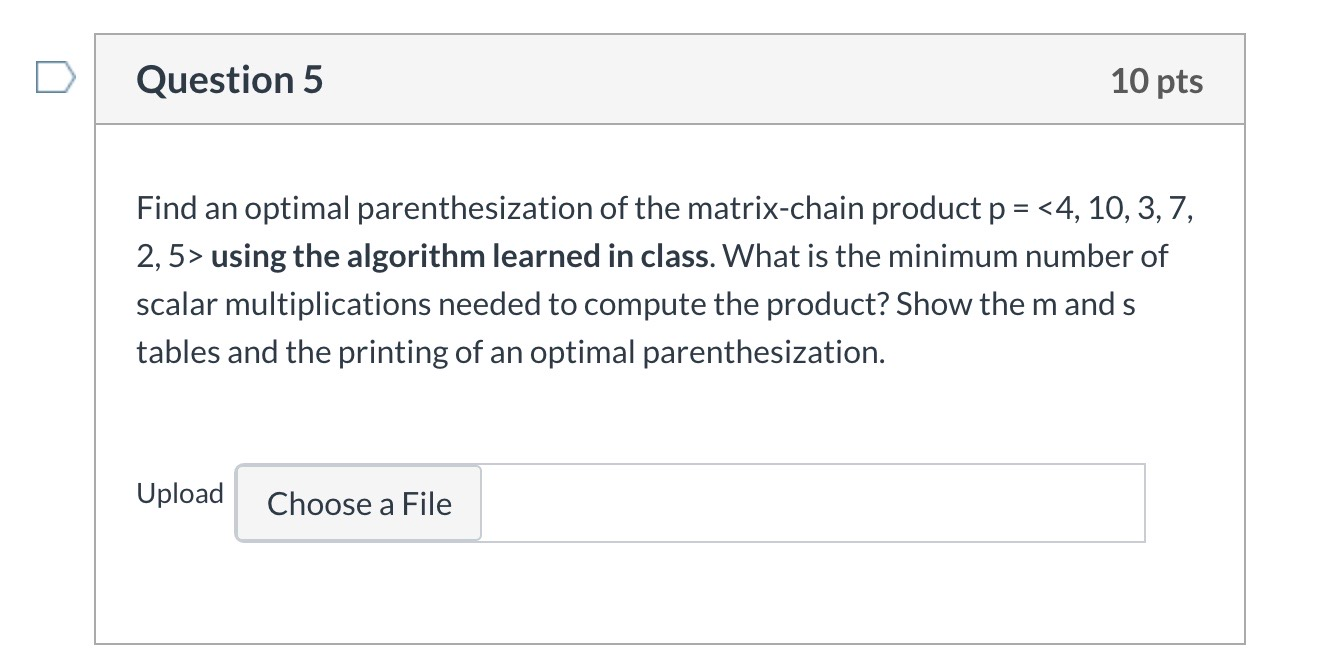
Task: Click the Upload label
Action: 180,493
